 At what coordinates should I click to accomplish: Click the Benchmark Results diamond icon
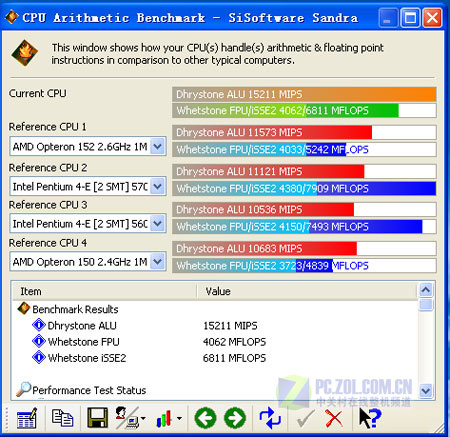[x=24, y=309]
